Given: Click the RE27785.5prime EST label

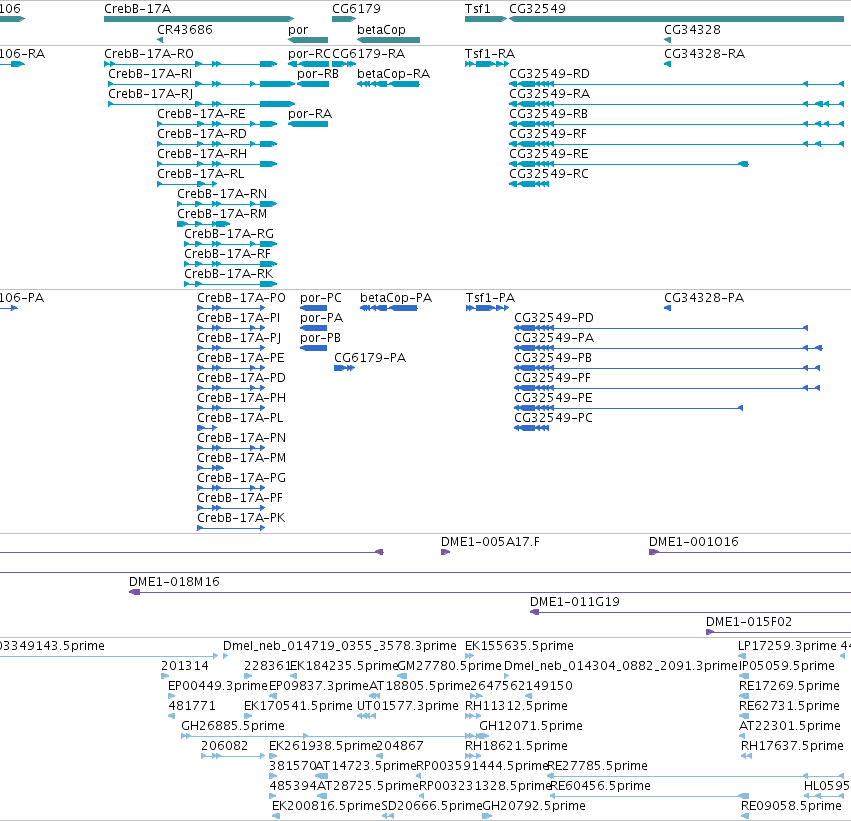Looking at the screenshot, I should pyautogui.click(x=598, y=766).
